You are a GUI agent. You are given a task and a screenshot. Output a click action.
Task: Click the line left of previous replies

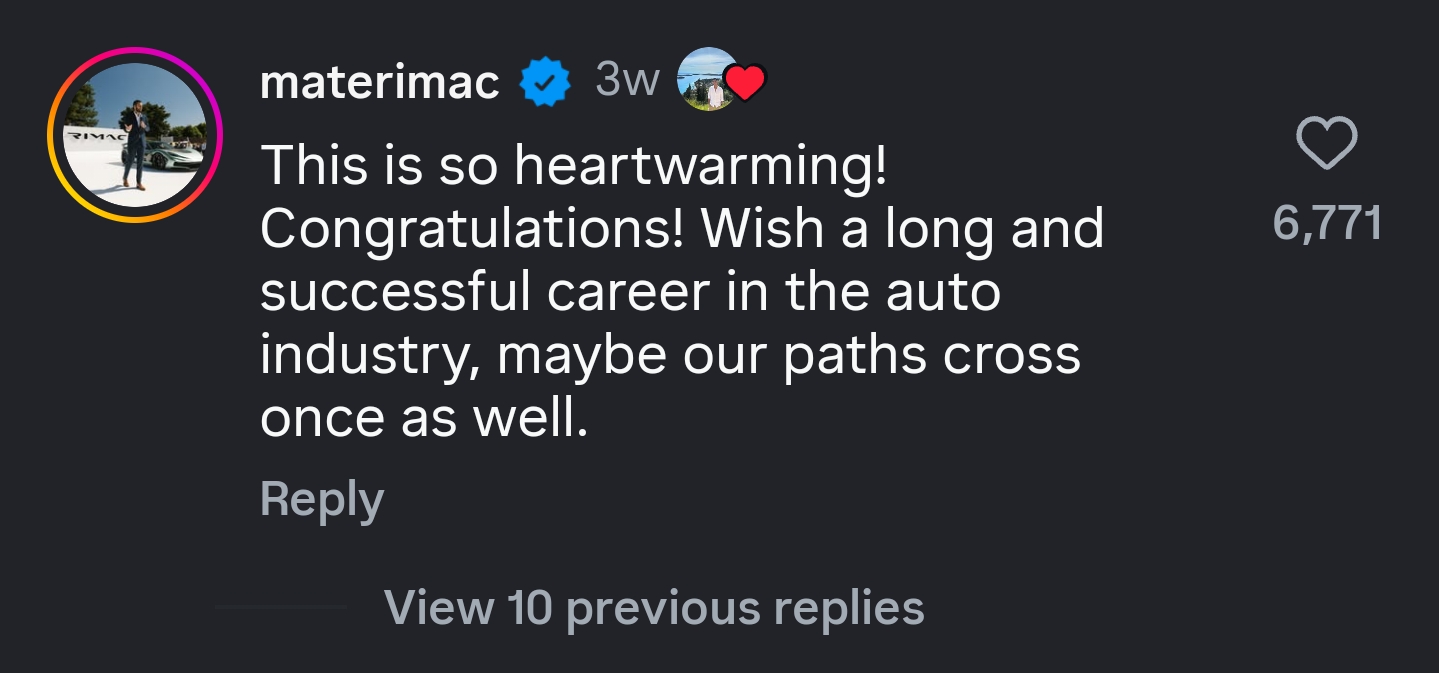(281, 607)
